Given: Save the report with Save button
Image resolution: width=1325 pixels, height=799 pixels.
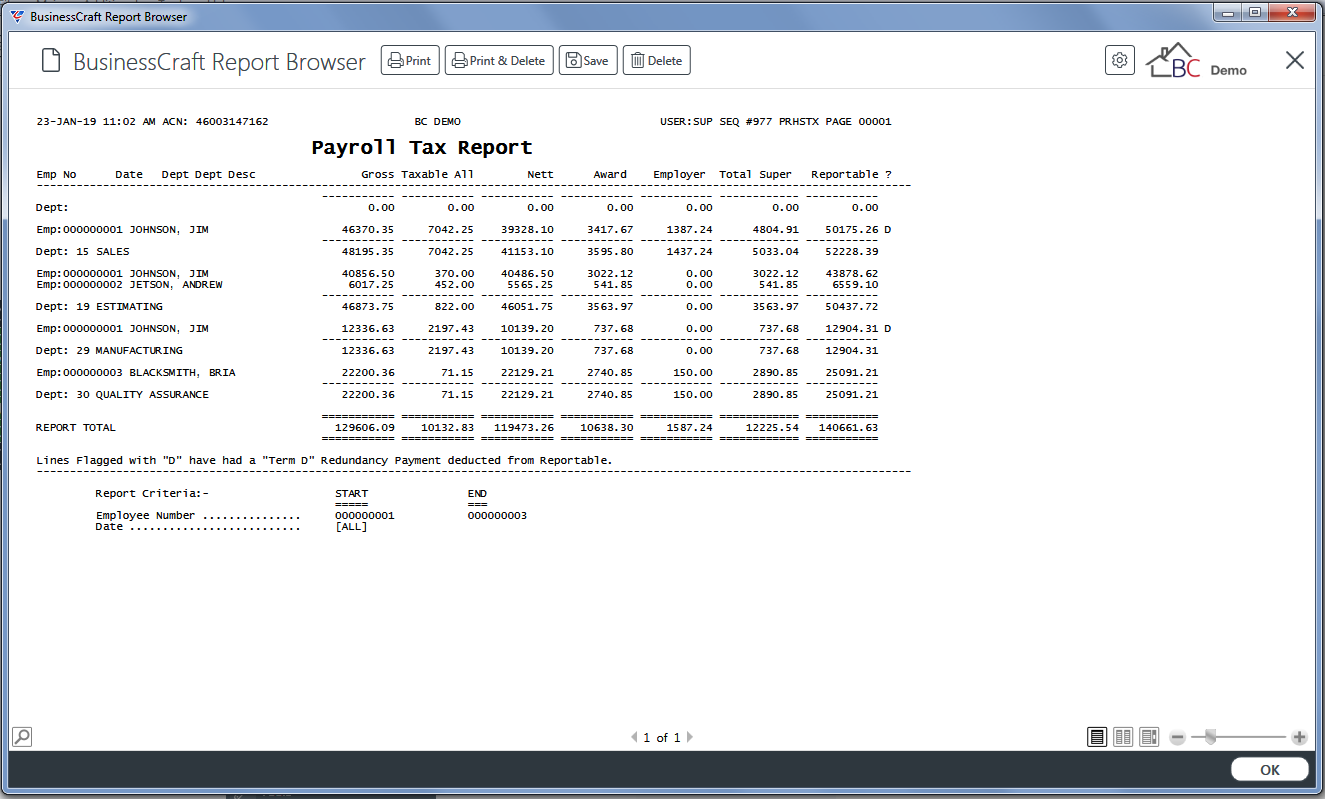Looking at the screenshot, I should [x=588, y=60].
